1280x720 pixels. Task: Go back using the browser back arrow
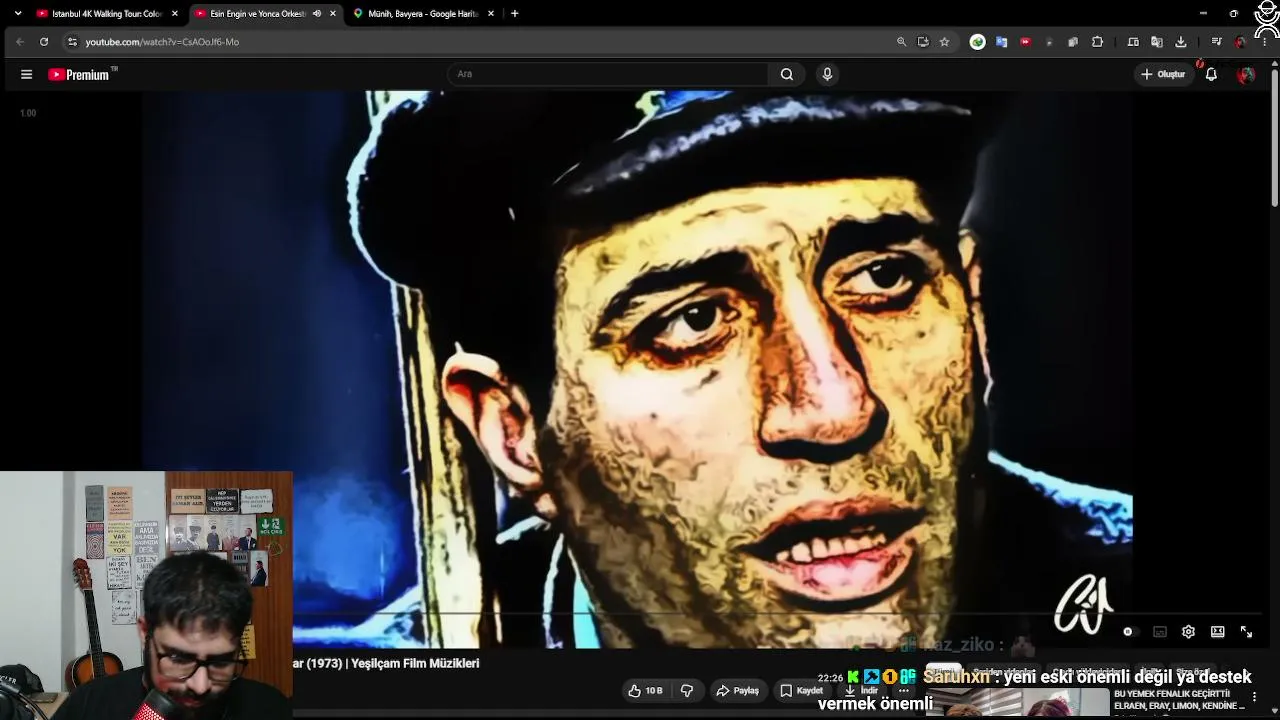click(20, 42)
